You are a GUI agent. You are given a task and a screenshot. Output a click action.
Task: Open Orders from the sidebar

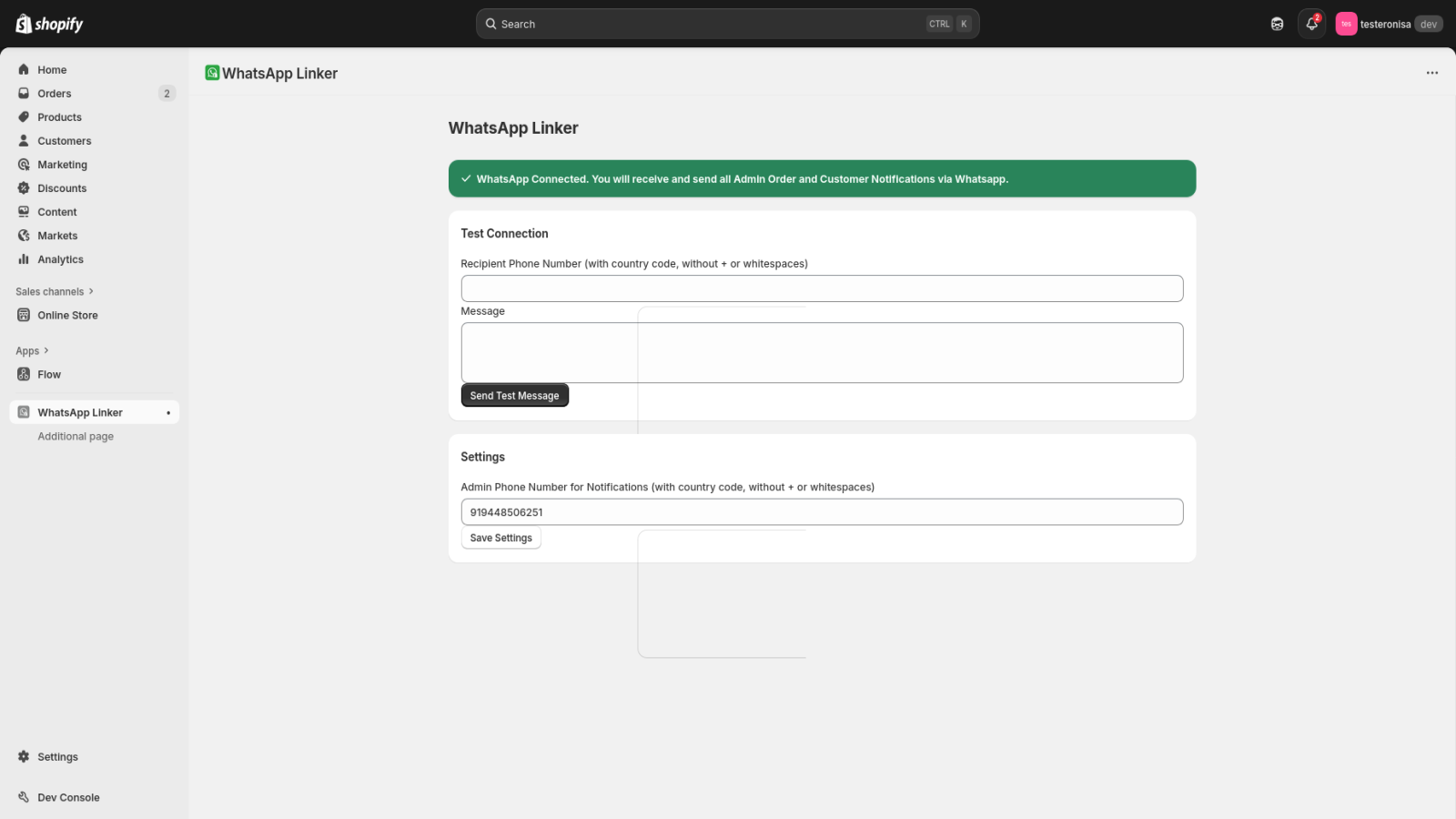point(55,94)
